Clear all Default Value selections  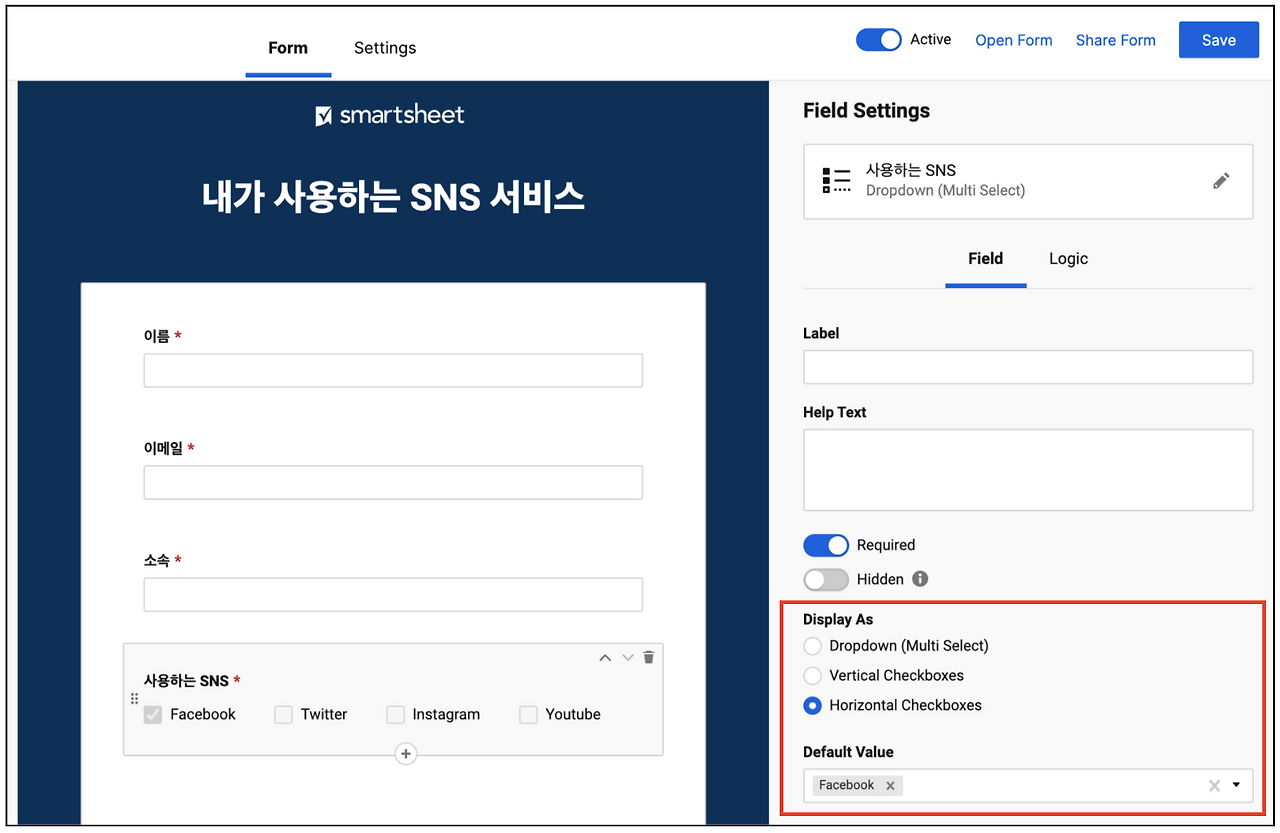pos(1214,786)
